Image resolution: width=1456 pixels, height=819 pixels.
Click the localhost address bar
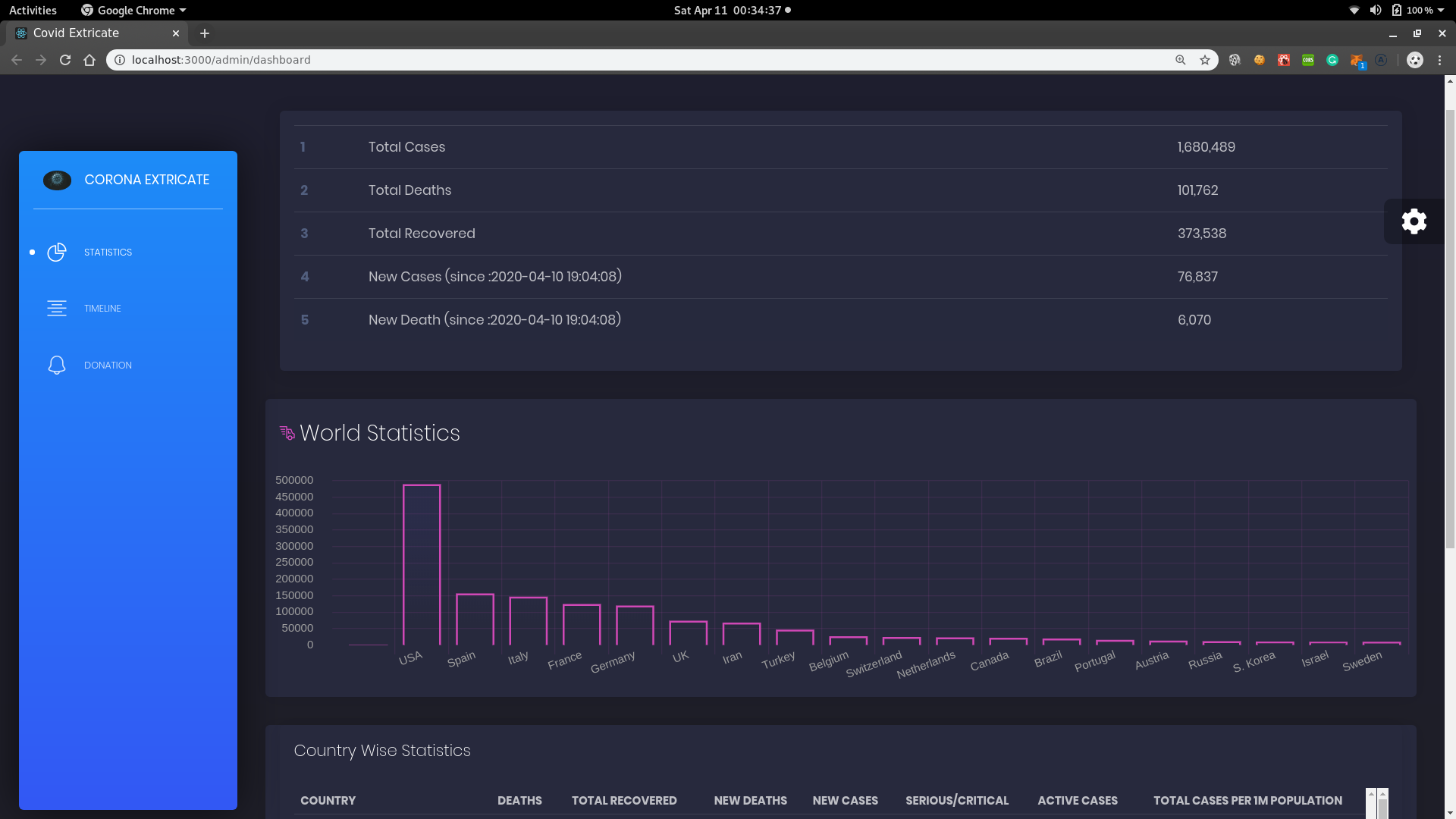[607, 60]
